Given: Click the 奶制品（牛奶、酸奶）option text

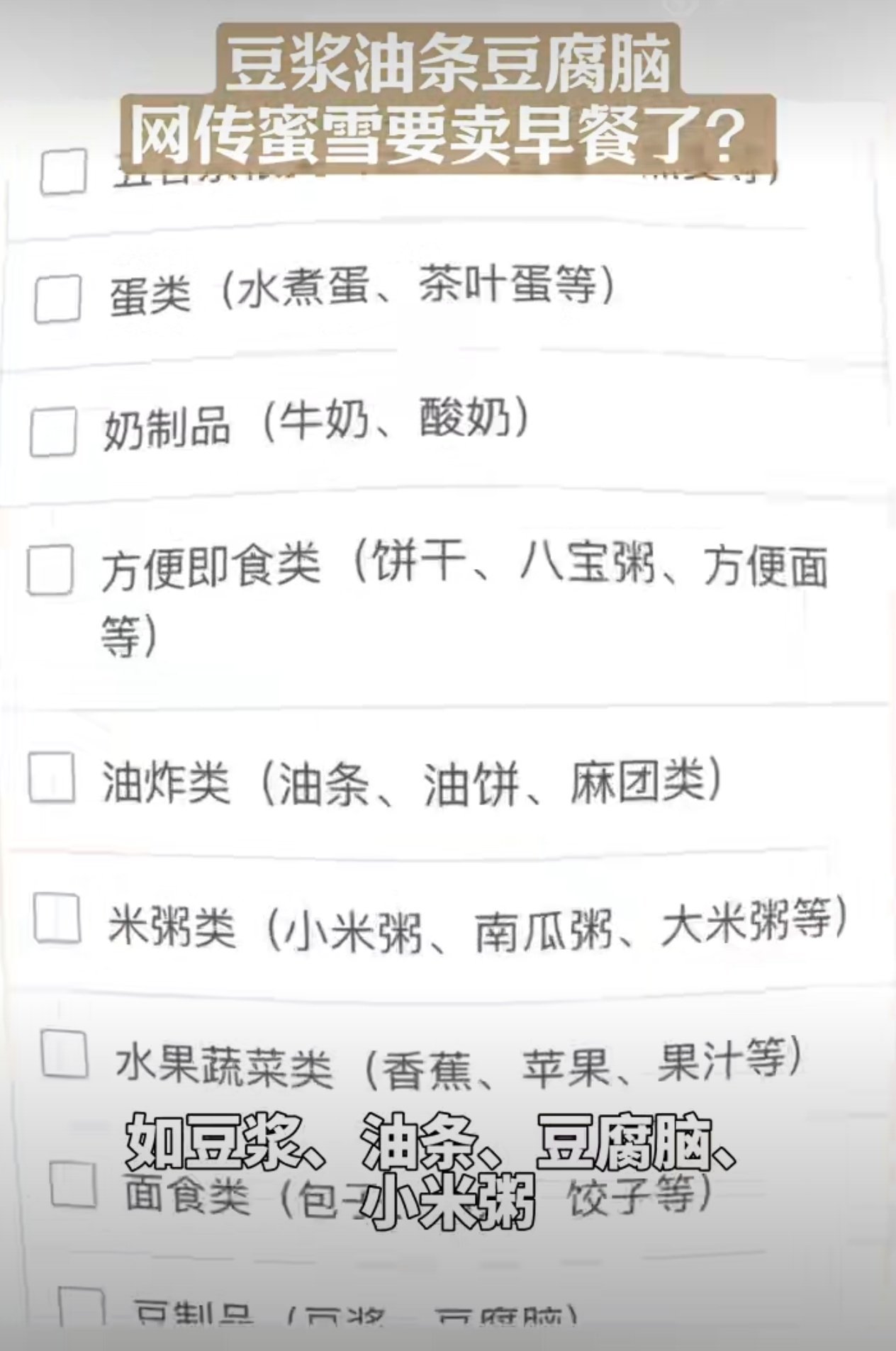Looking at the screenshot, I should pos(316,424).
